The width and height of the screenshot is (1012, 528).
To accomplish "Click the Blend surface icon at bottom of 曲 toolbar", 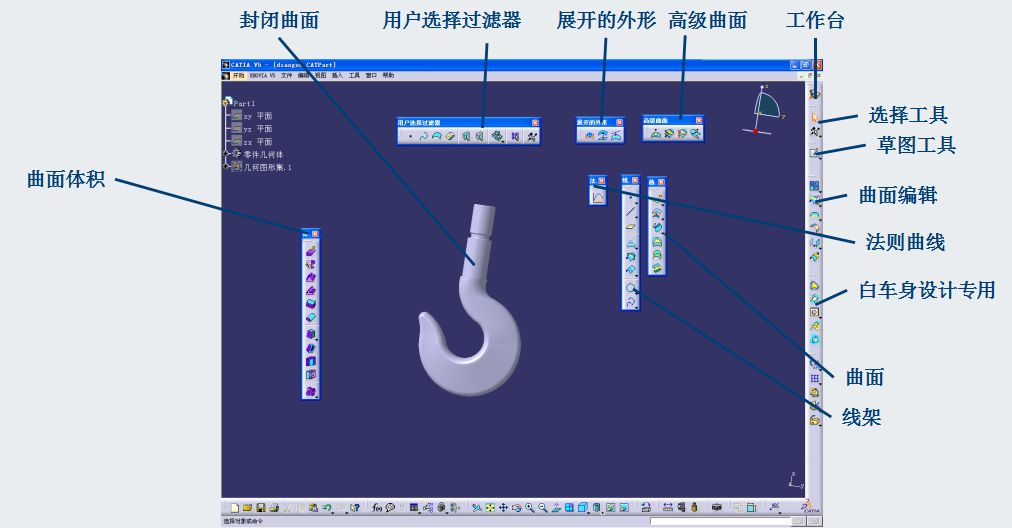I will click(657, 268).
